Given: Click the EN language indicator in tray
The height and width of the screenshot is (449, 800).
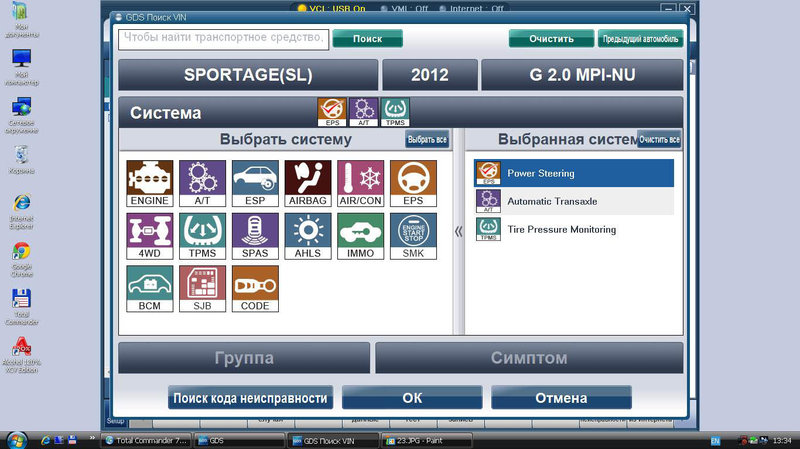Looking at the screenshot, I should coord(715,441).
